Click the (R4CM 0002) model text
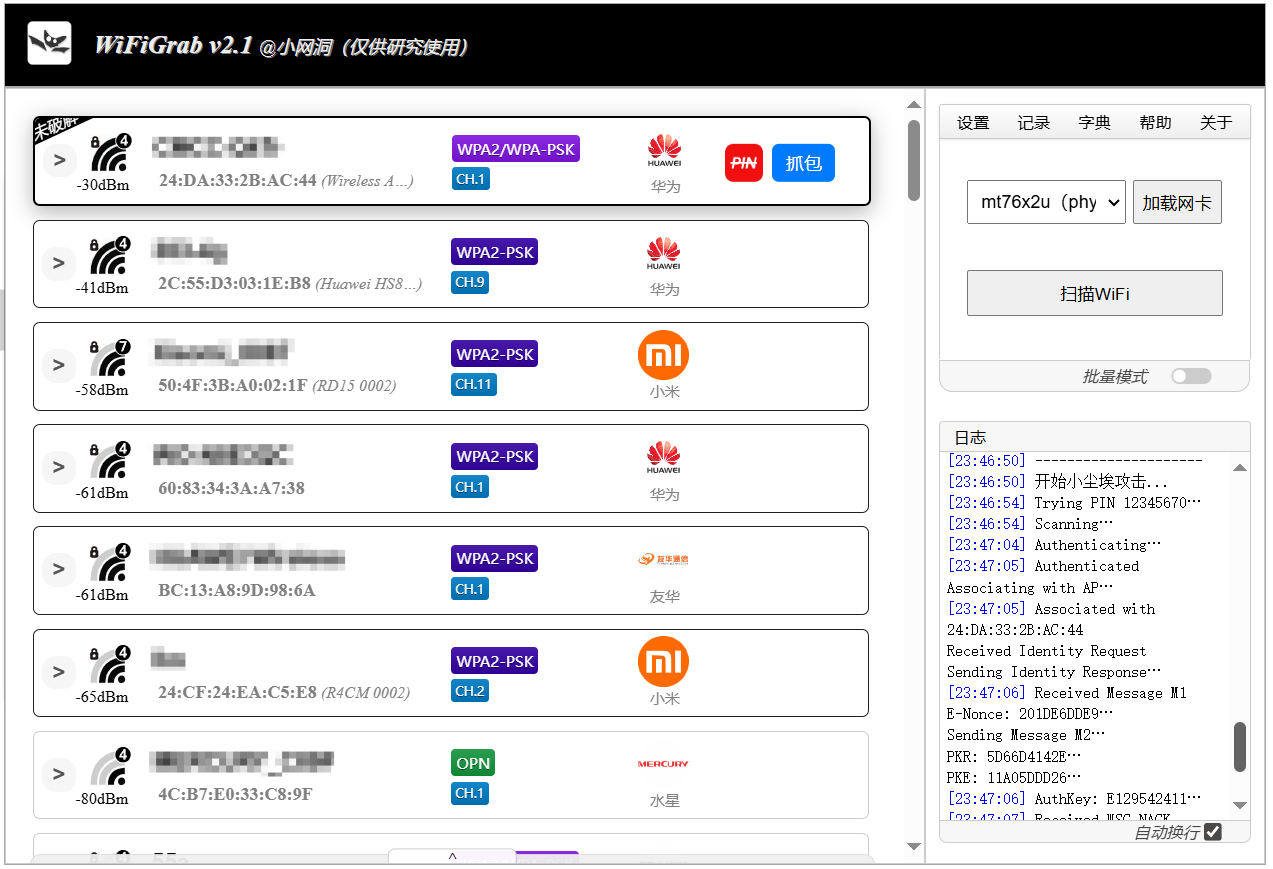 click(x=365, y=692)
